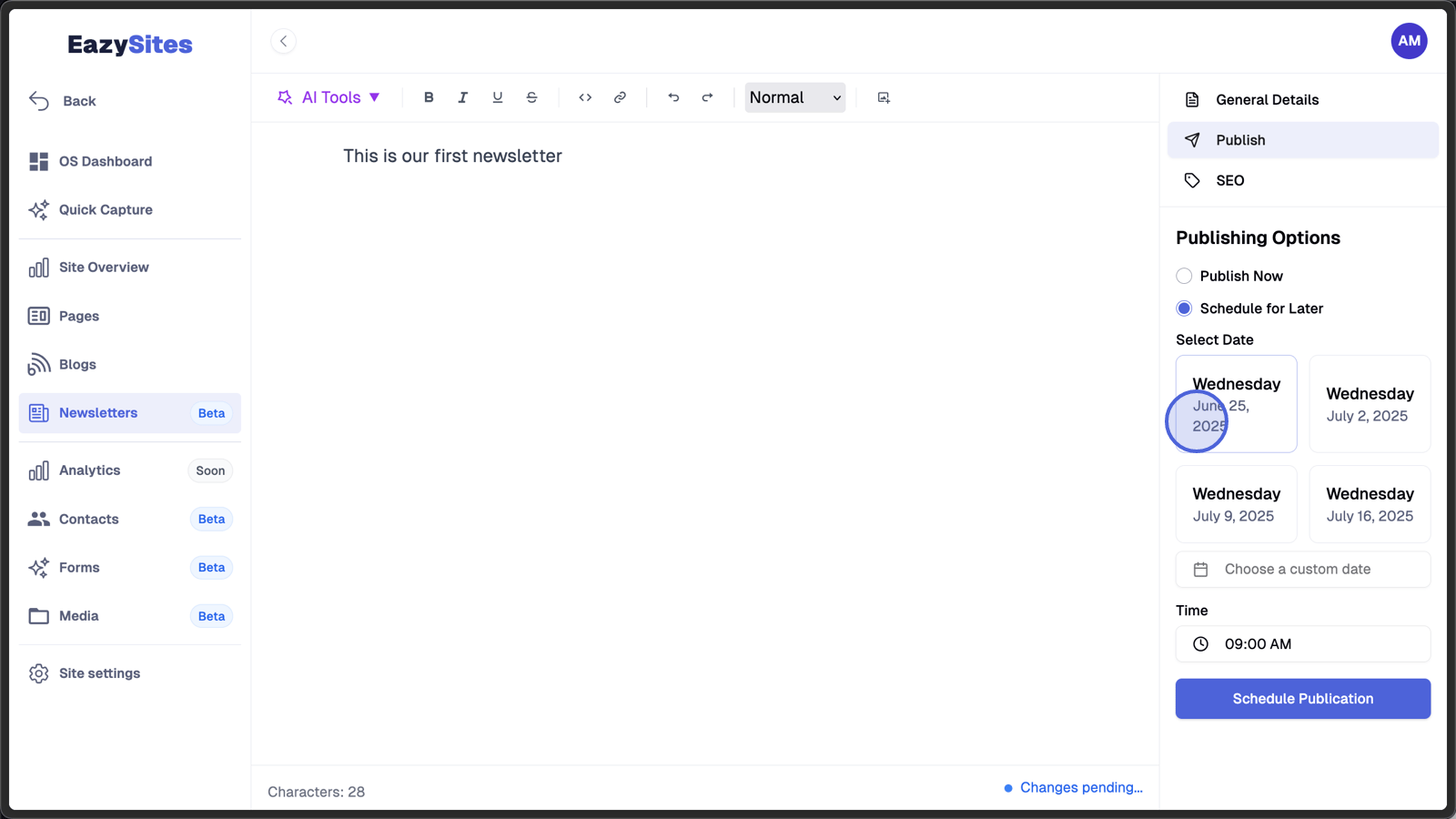Open the Forms section label

pyautogui.click(x=79, y=568)
